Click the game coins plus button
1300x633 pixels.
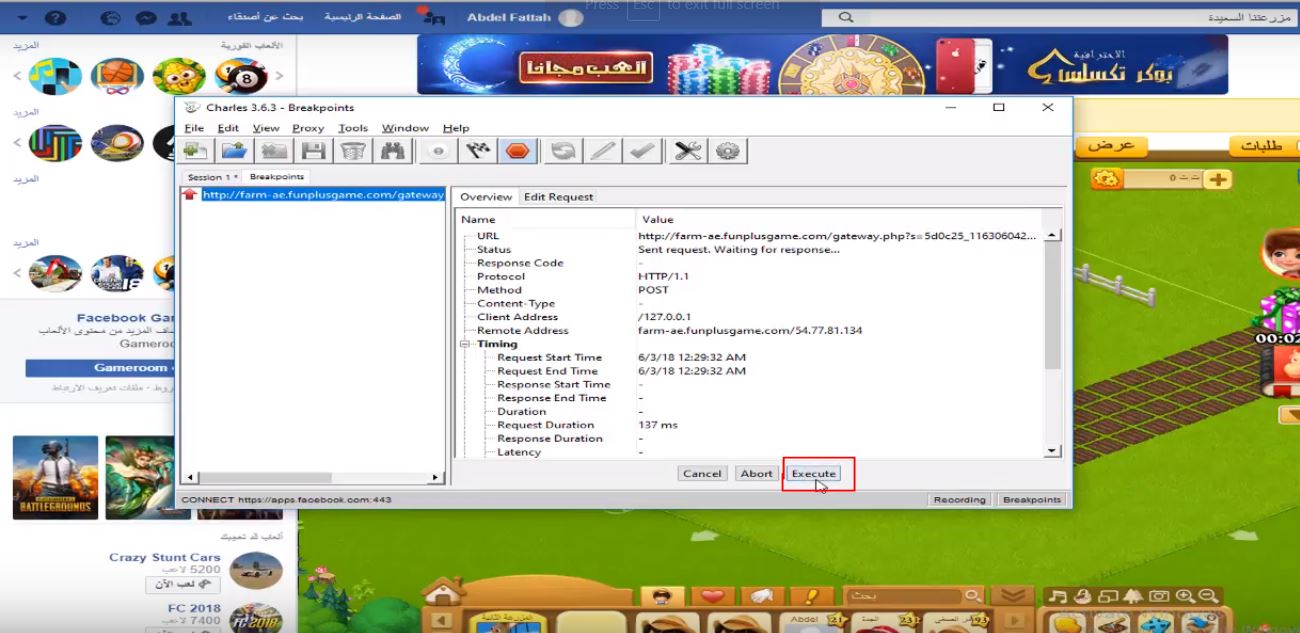pos(1218,179)
